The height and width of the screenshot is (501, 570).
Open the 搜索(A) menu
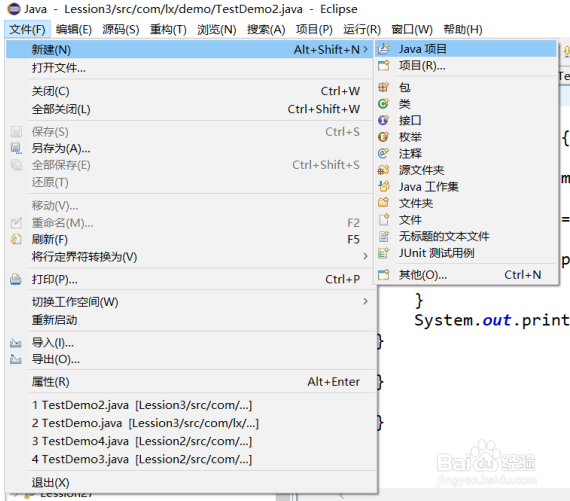pos(266,29)
